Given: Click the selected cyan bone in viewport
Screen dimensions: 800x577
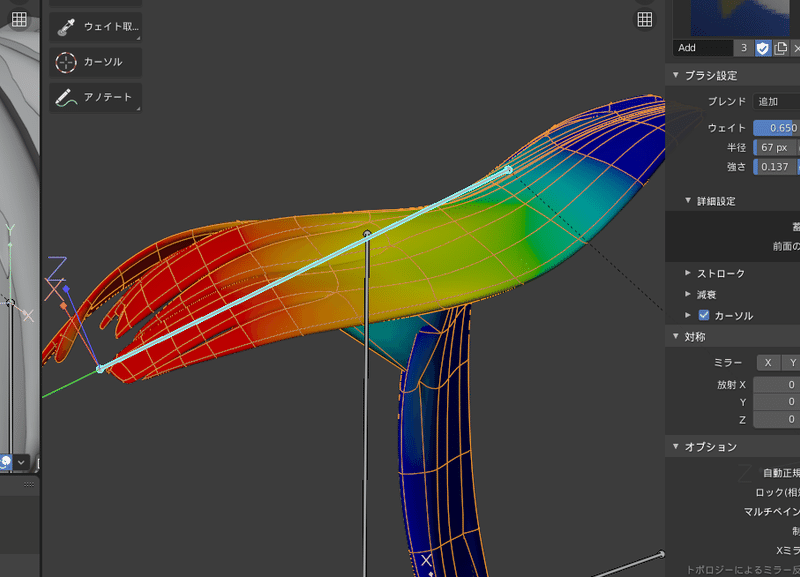Looking at the screenshot, I should coord(304,269).
